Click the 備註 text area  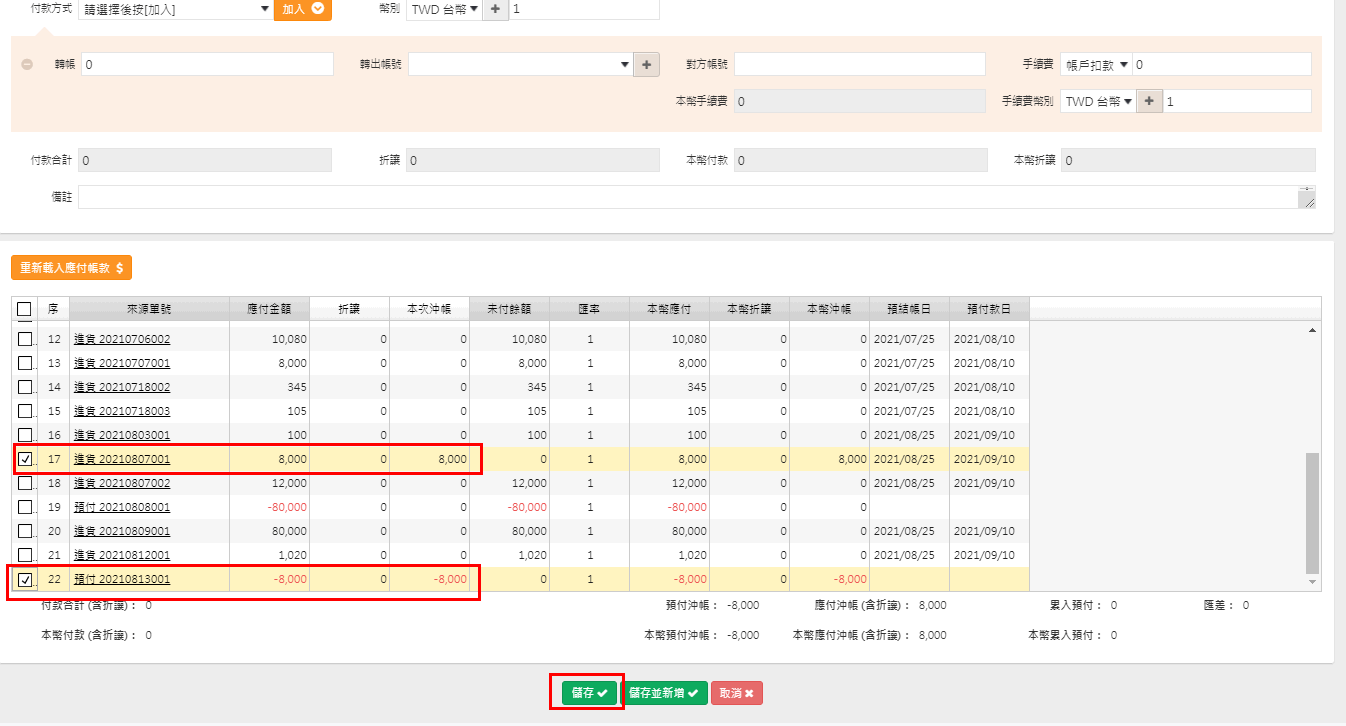tap(698, 197)
